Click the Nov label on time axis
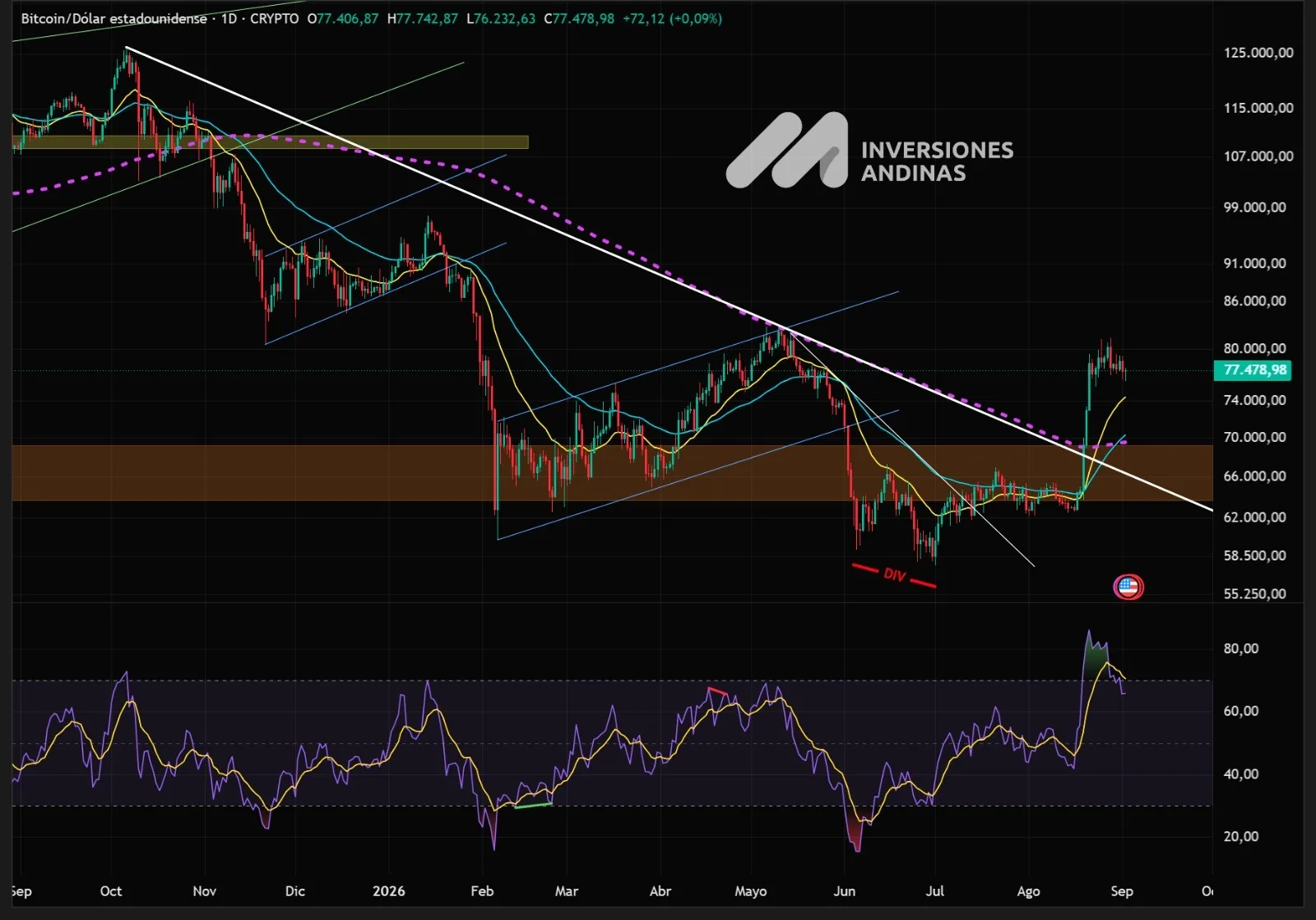Viewport: 1316px width, 920px height. [x=204, y=891]
